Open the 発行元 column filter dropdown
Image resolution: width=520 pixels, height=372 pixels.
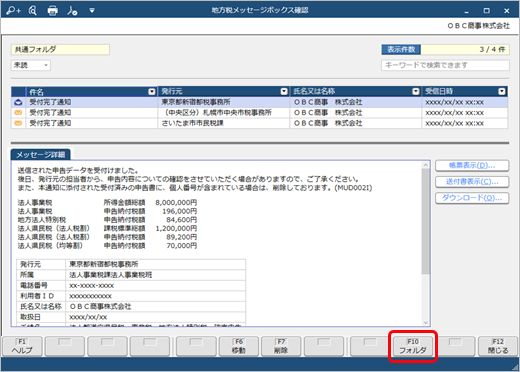284,91
